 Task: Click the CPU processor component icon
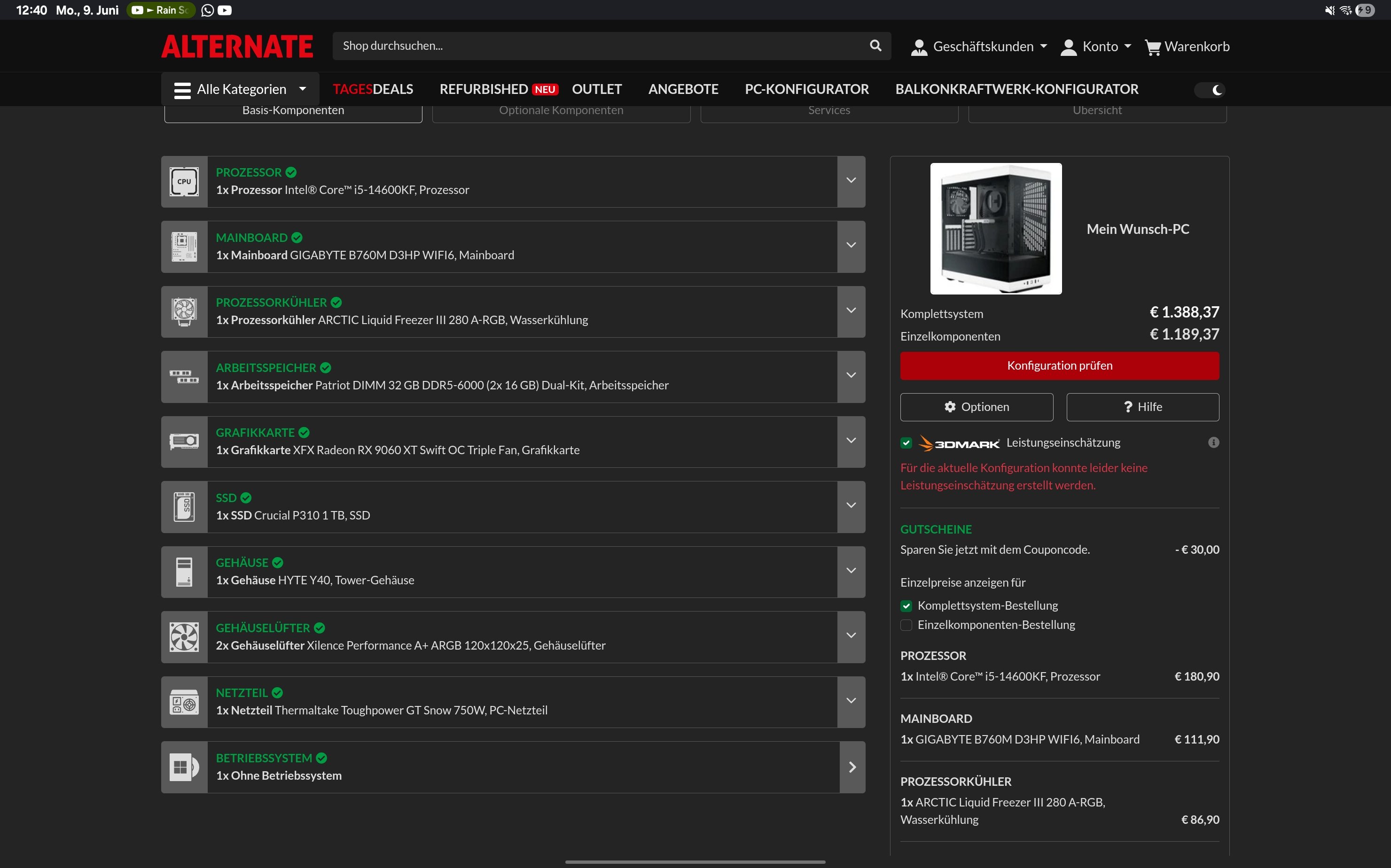184,181
